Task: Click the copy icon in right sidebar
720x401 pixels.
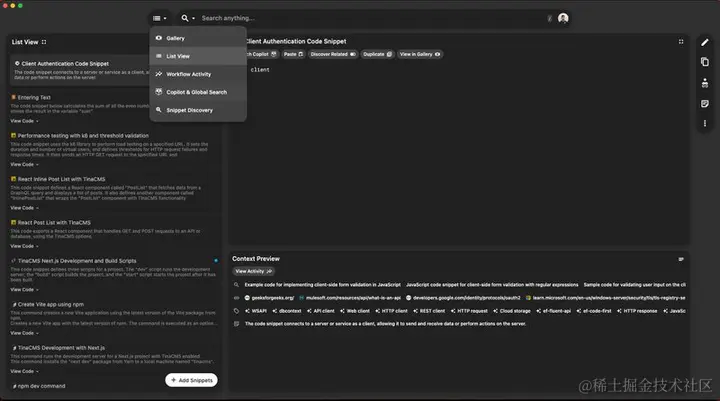Action: tap(705, 62)
